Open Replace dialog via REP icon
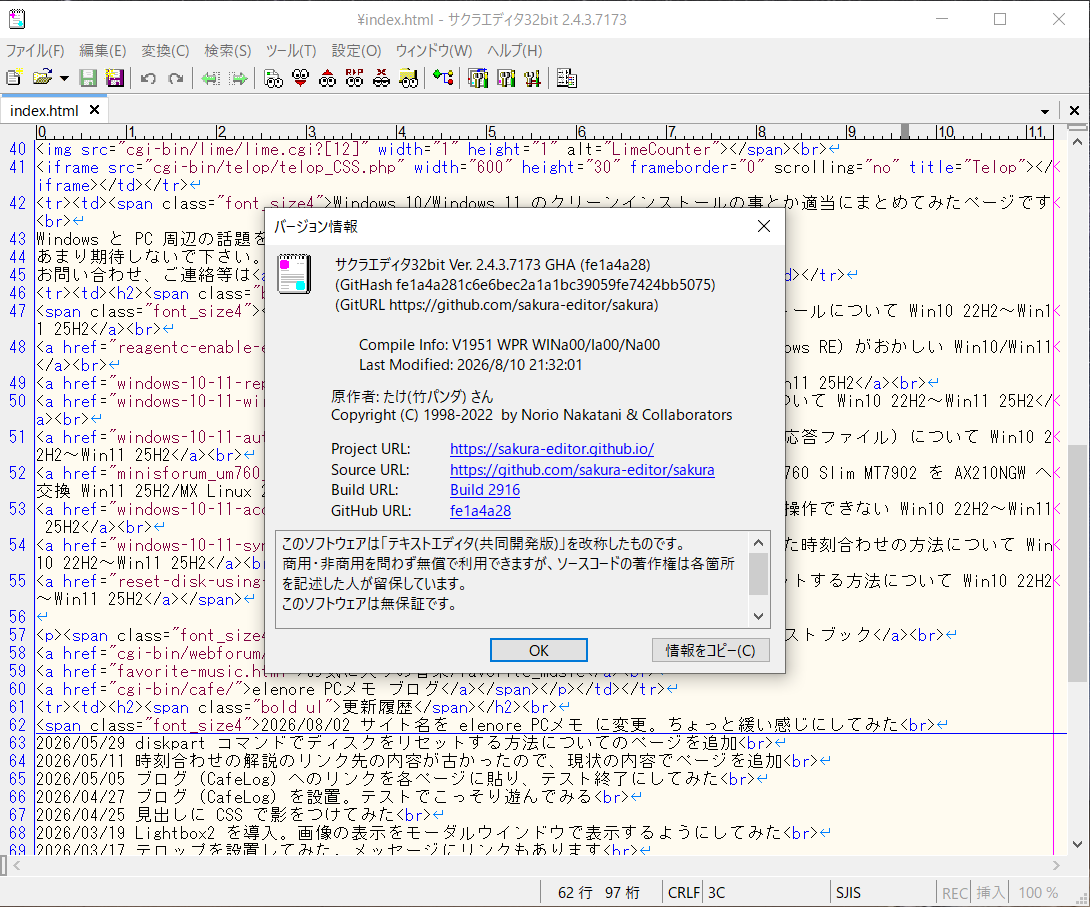Image resolution: width=1090 pixels, height=907 pixels. (x=355, y=79)
